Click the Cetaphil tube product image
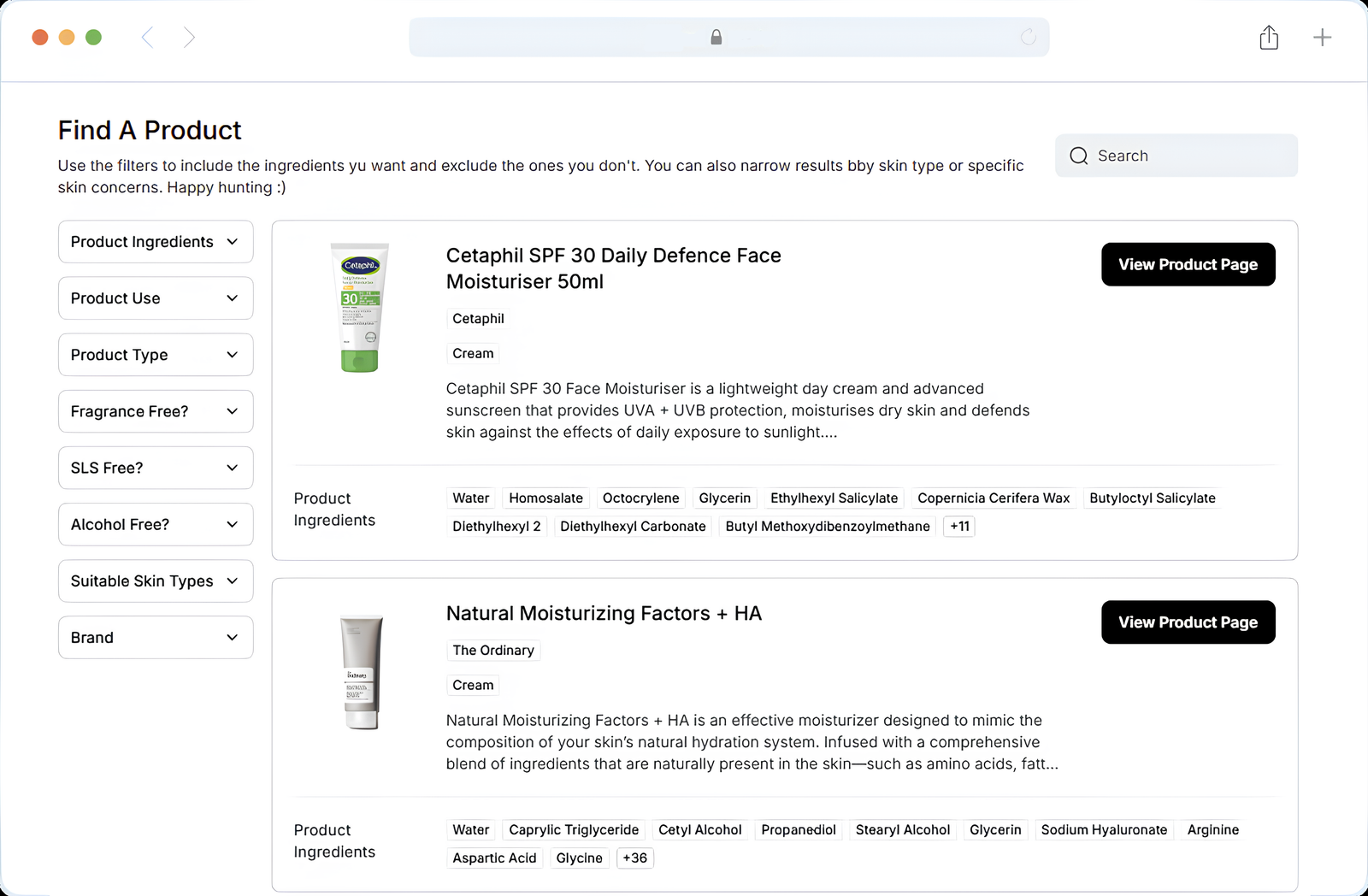This screenshot has width=1368, height=896. 360,308
